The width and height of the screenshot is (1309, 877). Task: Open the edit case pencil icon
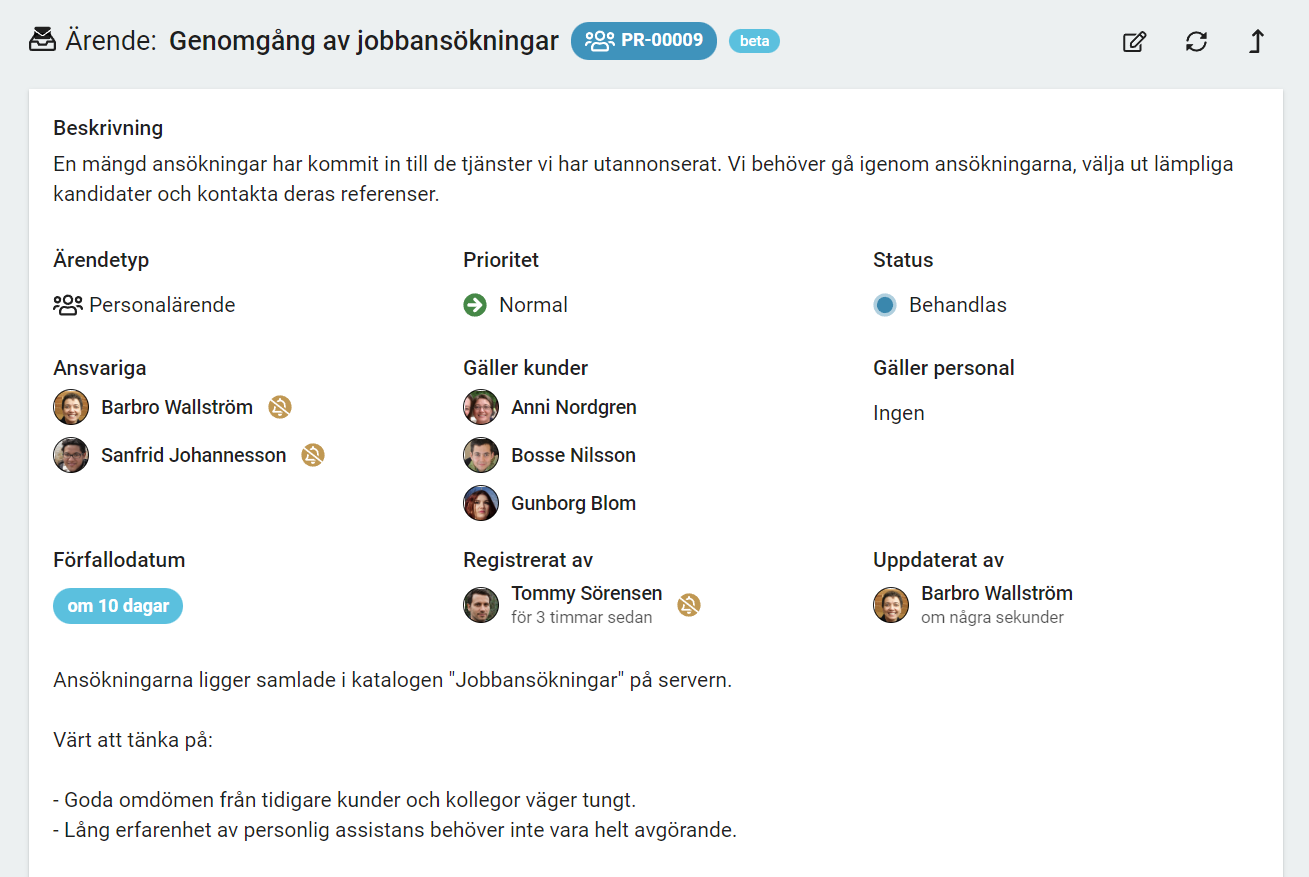(1134, 42)
